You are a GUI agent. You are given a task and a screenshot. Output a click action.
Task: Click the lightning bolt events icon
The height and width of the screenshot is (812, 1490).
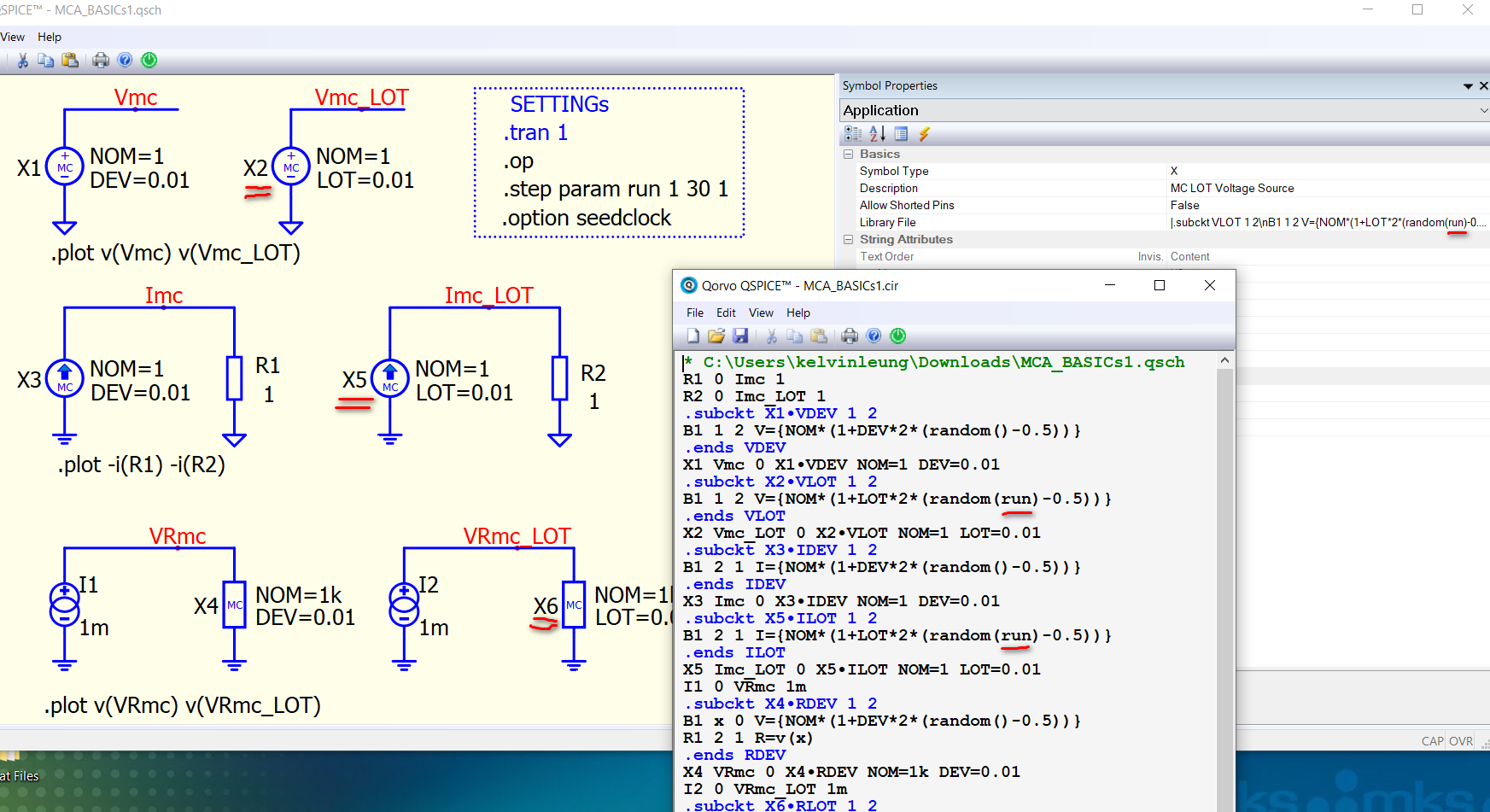point(925,134)
